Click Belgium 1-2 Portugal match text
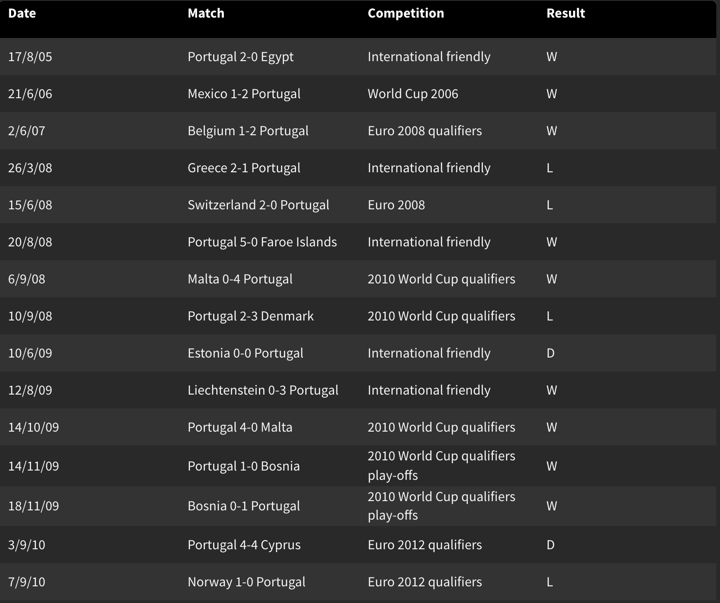The height and width of the screenshot is (603, 720). pyautogui.click(x=248, y=131)
